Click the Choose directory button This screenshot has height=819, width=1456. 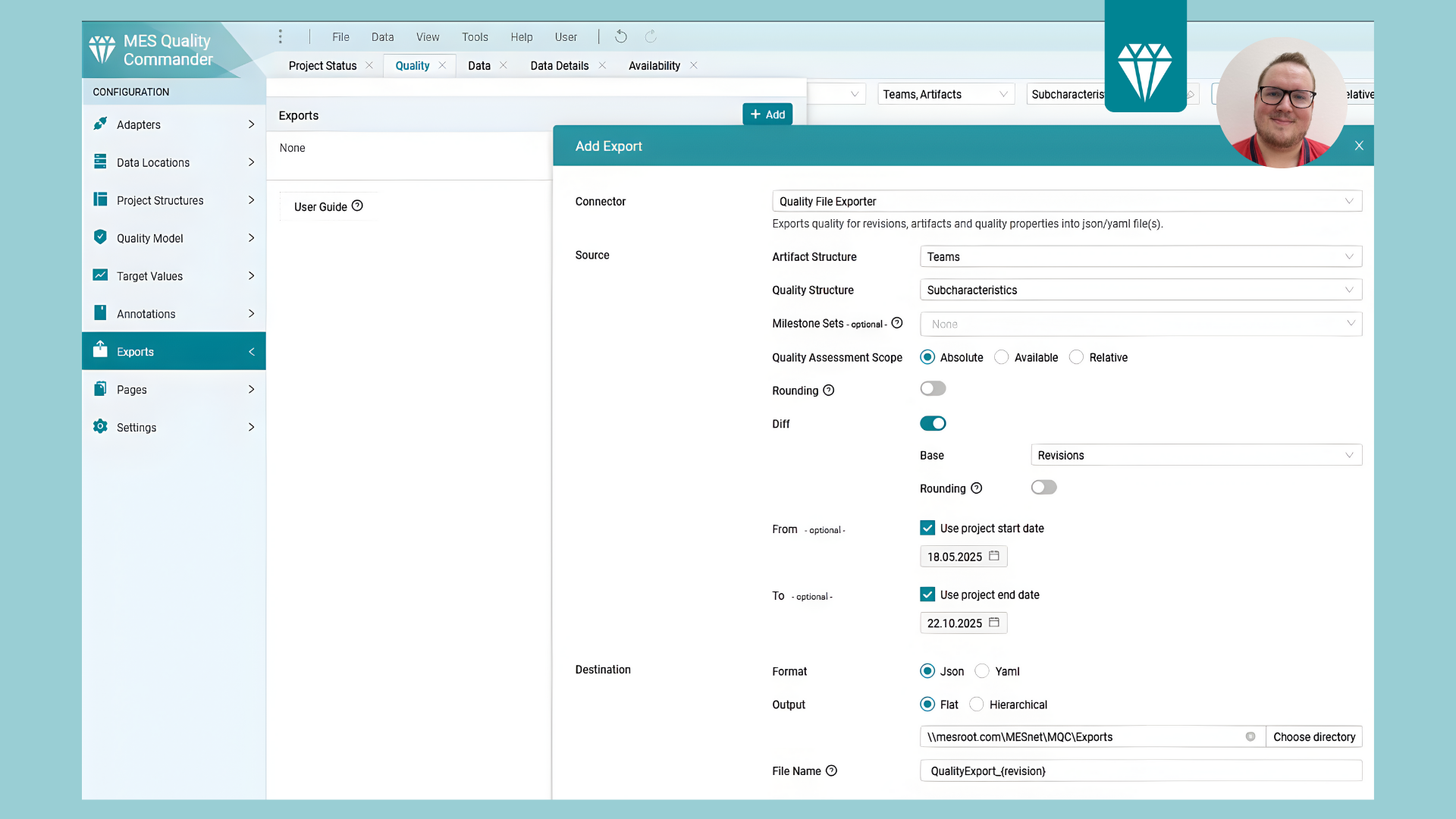[1313, 736]
